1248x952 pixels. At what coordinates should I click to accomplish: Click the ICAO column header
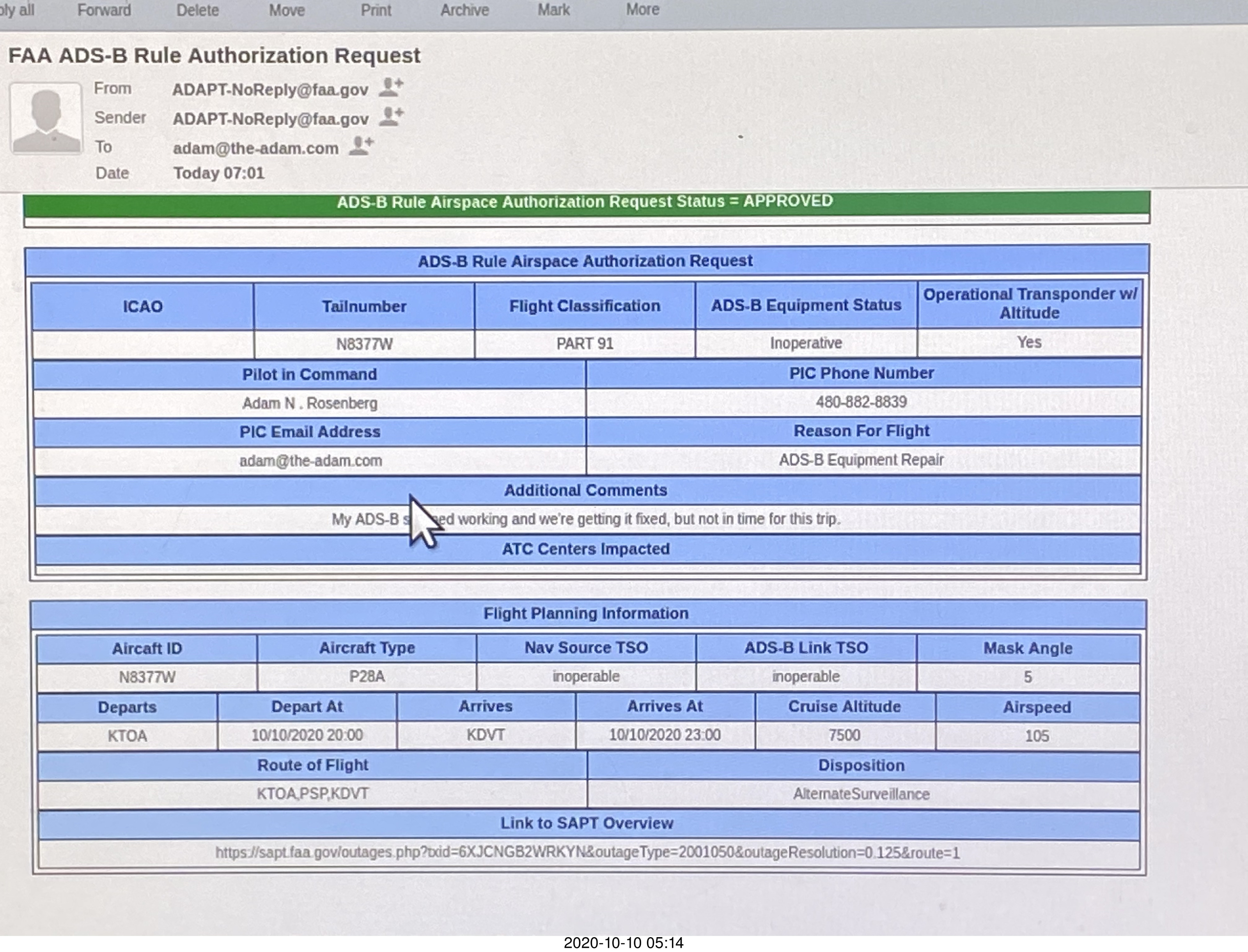coord(143,307)
